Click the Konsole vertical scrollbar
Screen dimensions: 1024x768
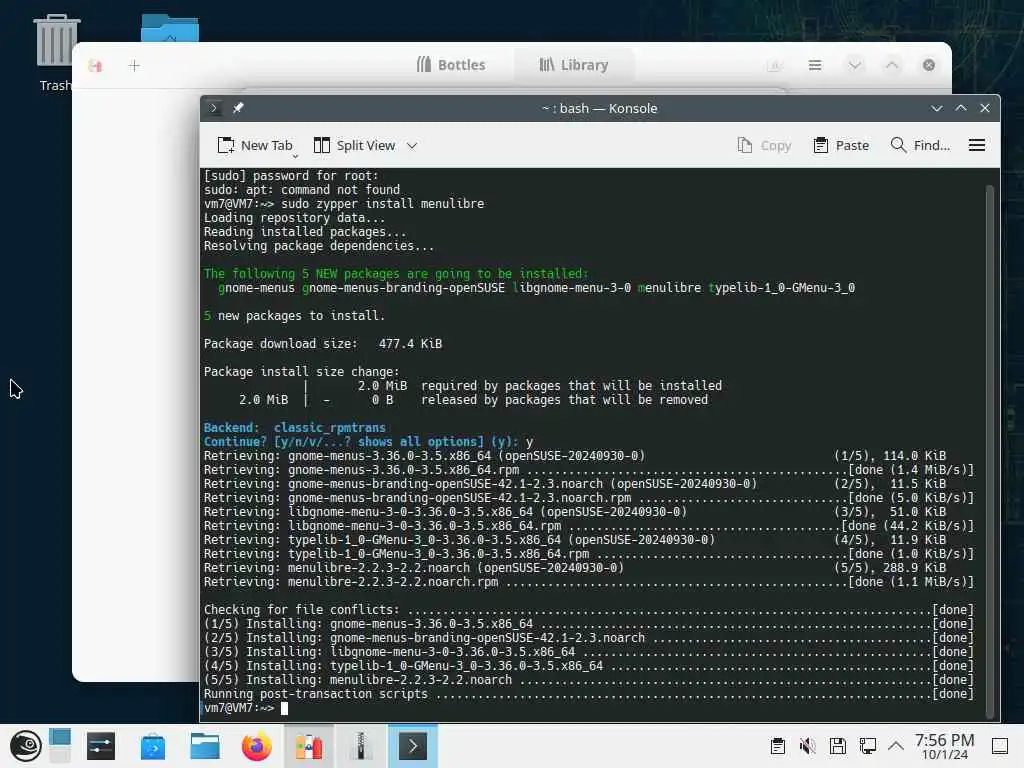point(990,451)
